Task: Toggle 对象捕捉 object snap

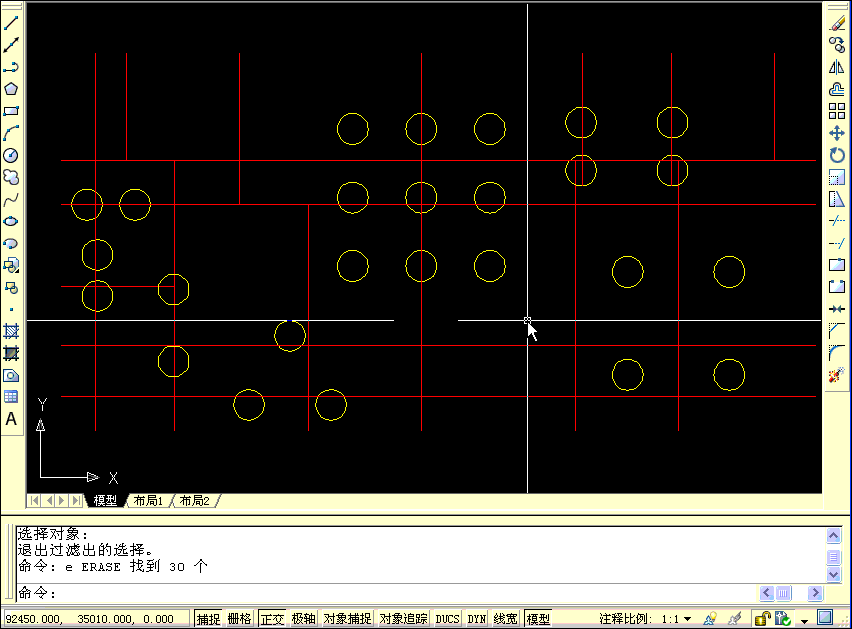Action: coord(347,619)
